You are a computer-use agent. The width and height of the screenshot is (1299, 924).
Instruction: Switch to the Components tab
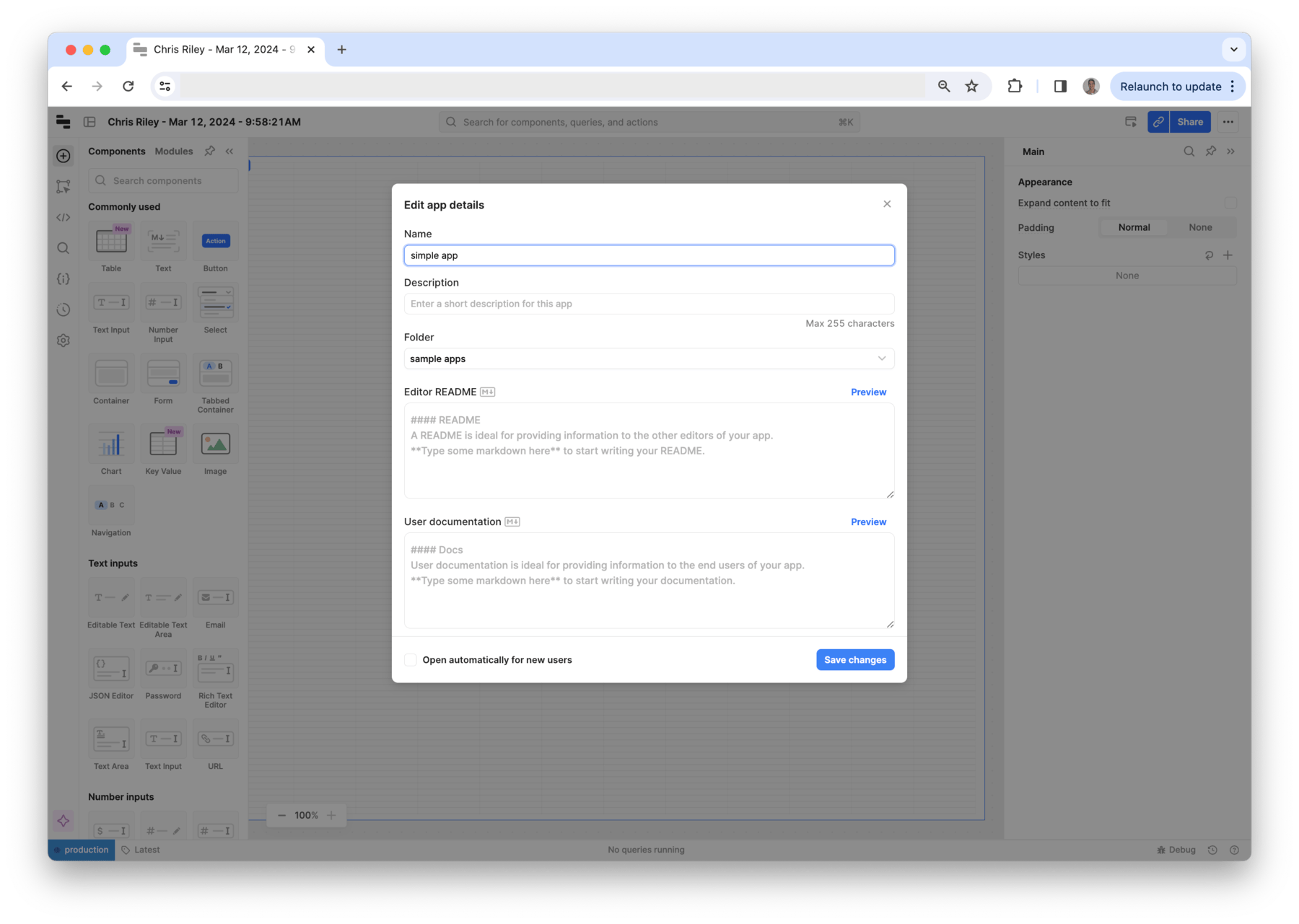pos(117,151)
